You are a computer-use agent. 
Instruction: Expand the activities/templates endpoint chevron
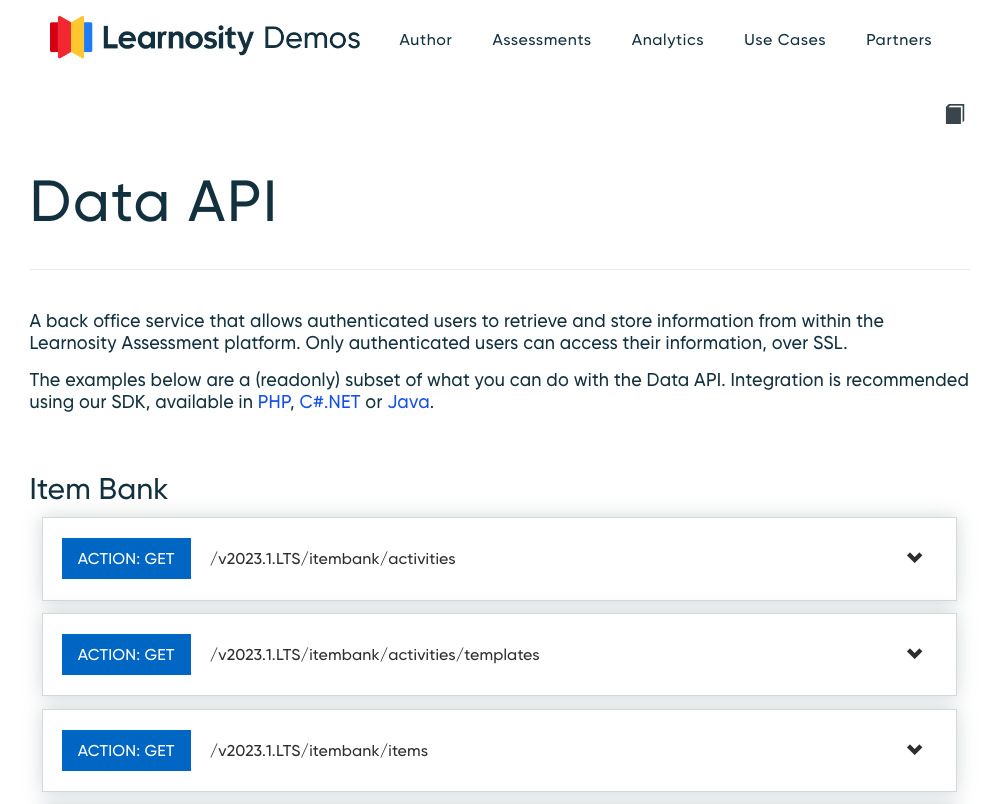click(x=914, y=654)
